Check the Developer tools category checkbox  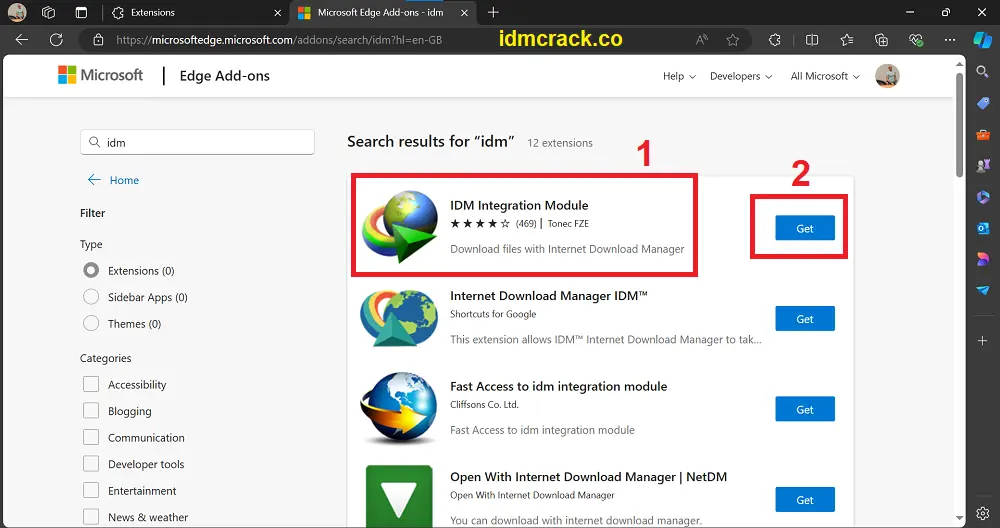(x=91, y=464)
